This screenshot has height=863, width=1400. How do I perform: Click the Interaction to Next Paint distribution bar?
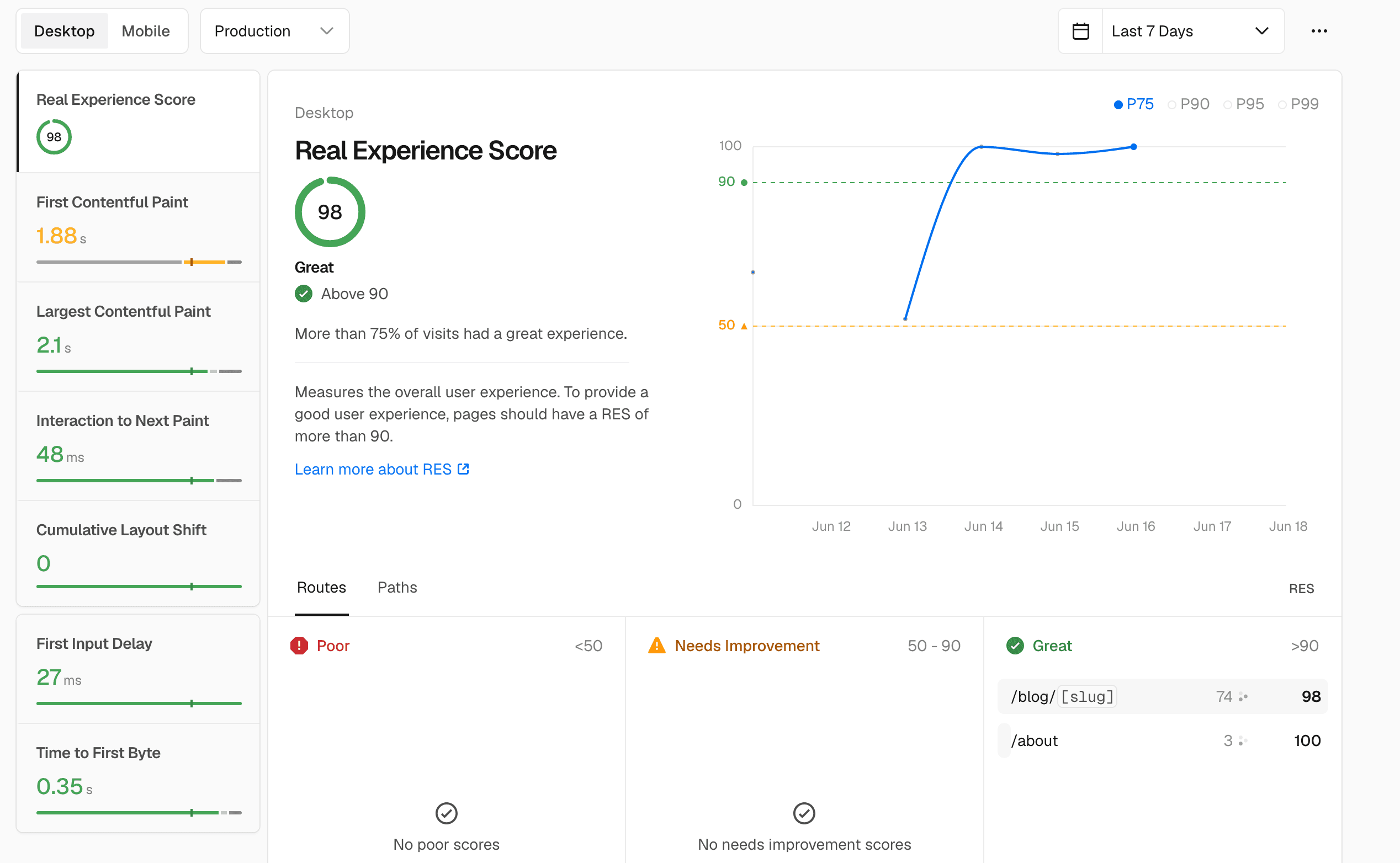click(139, 481)
